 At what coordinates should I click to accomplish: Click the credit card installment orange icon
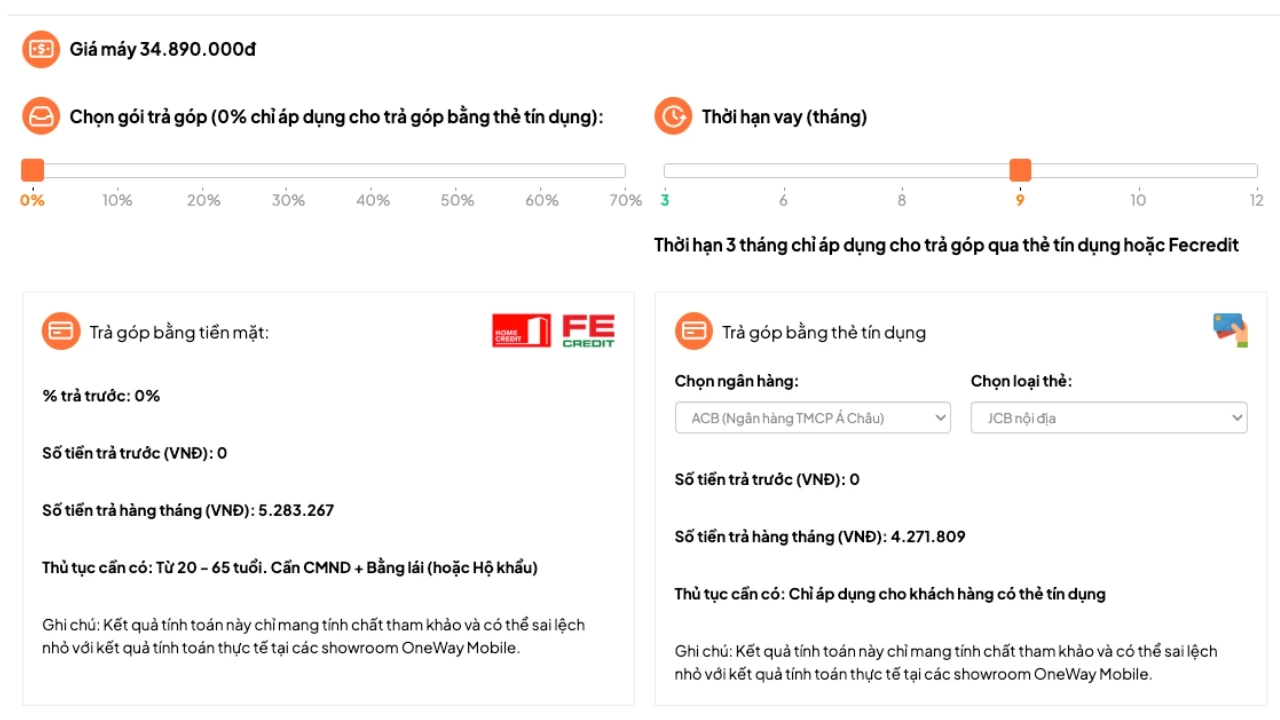click(x=693, y=332)
